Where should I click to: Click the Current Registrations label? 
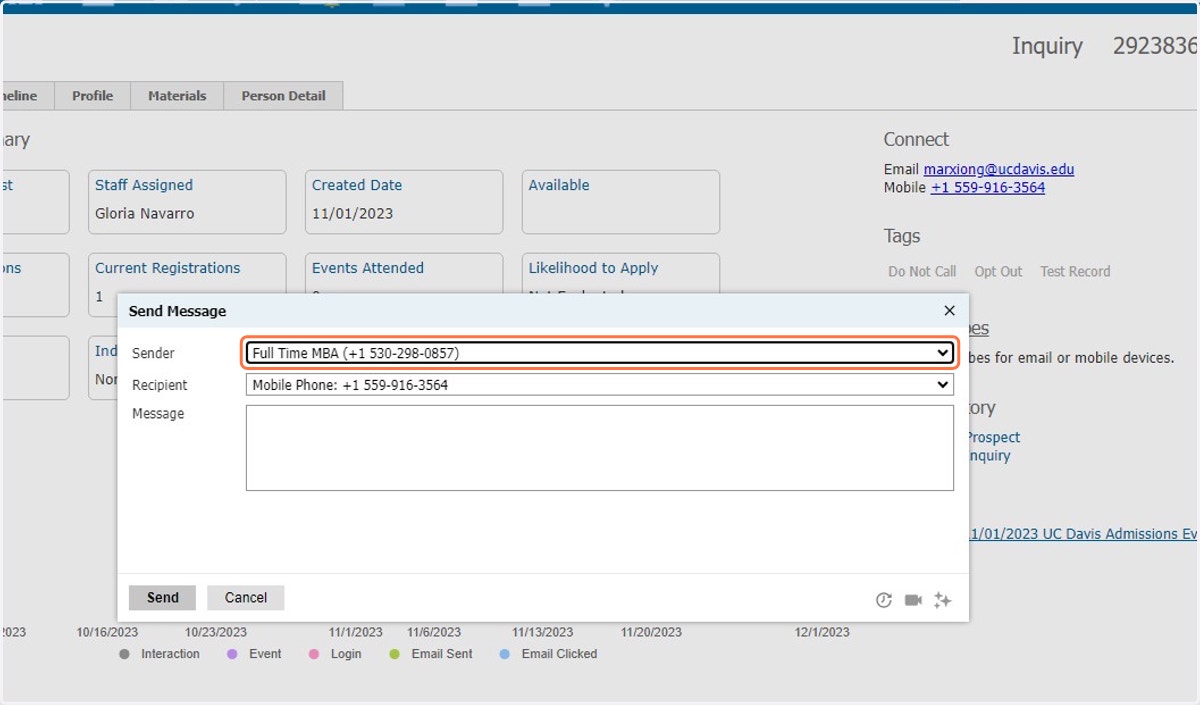click(x=168, y=268)
